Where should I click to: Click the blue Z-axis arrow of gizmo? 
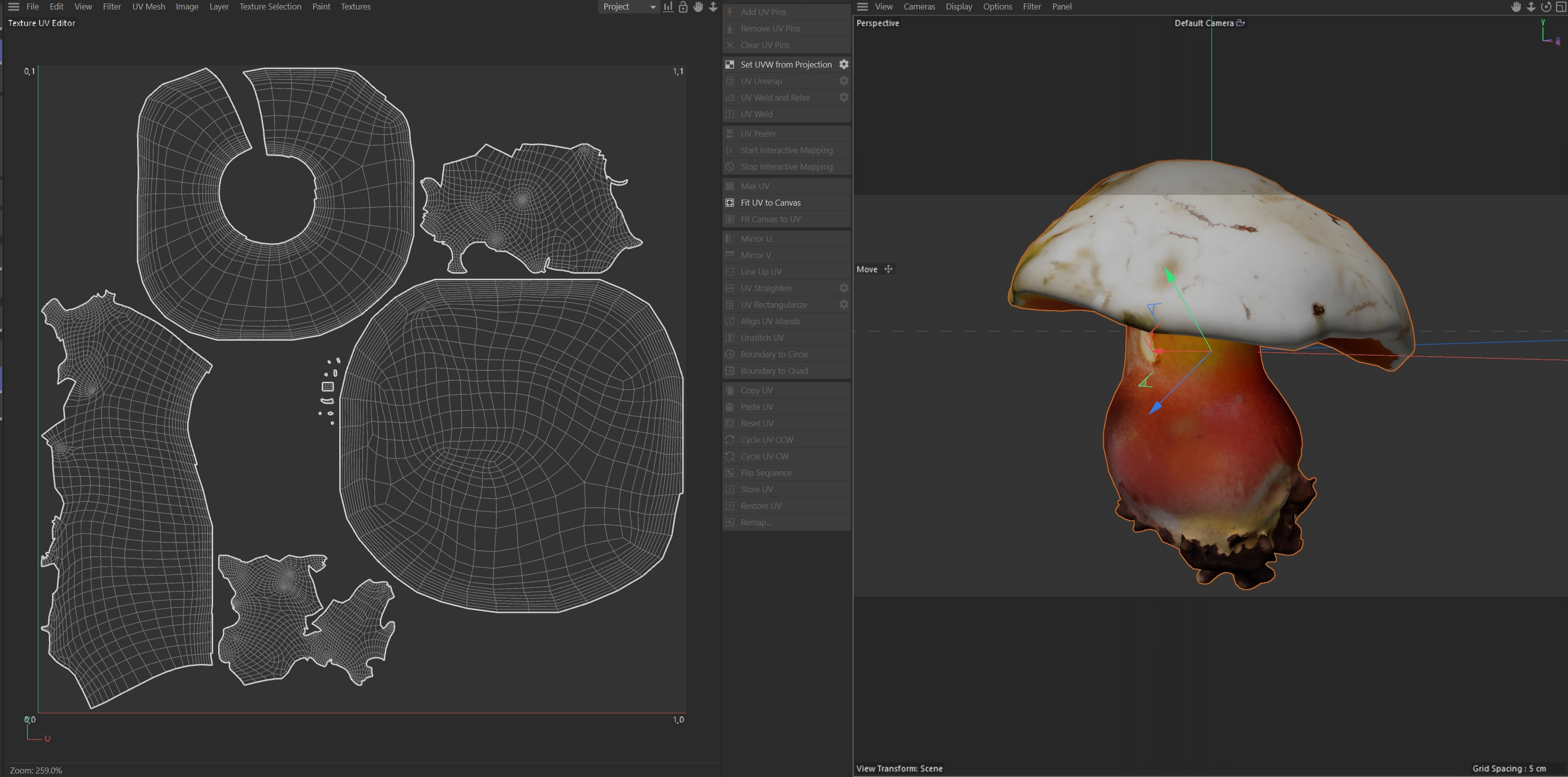pos(1155,408)
